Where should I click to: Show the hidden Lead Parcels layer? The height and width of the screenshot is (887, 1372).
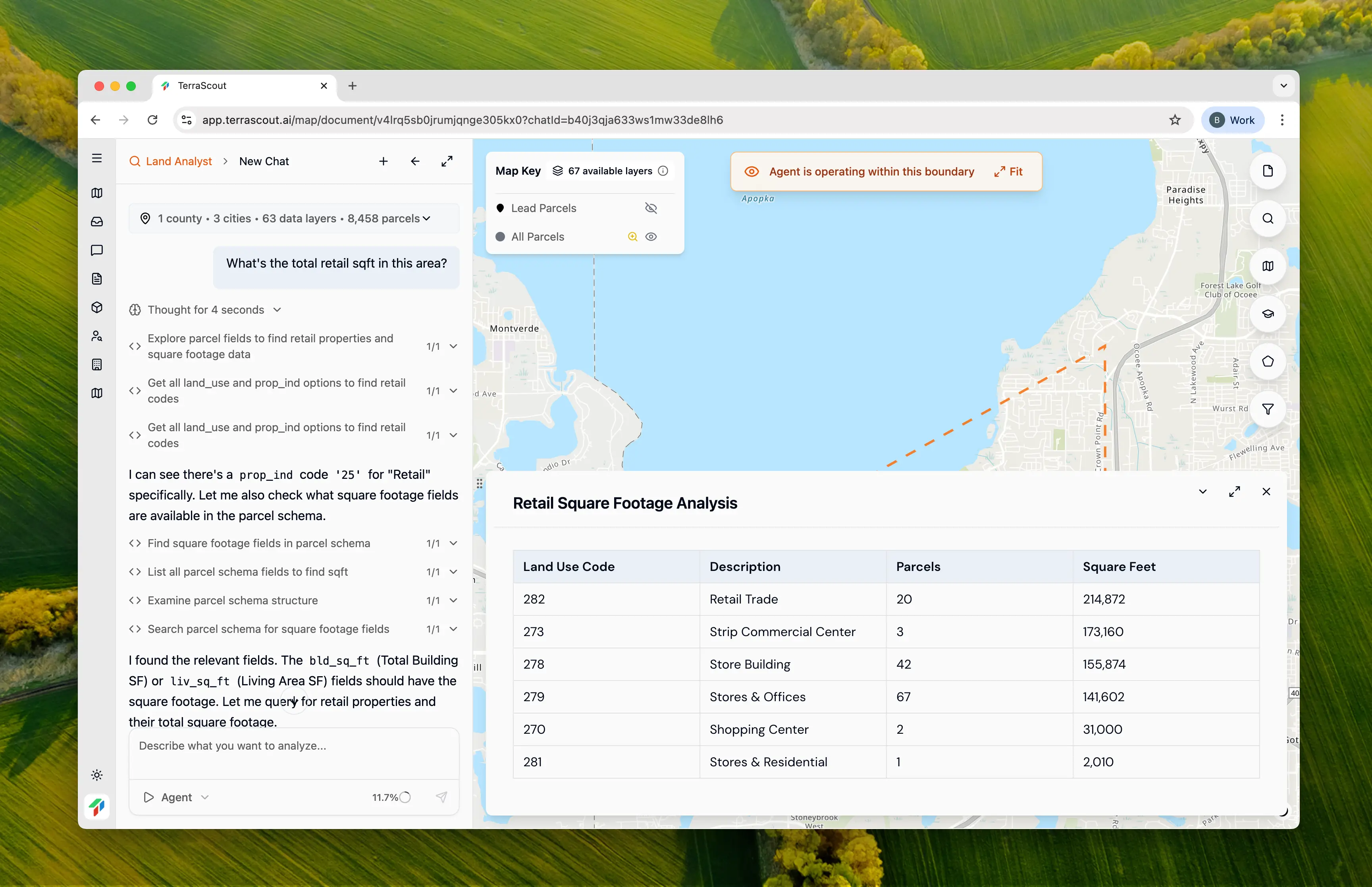(651, 208)
